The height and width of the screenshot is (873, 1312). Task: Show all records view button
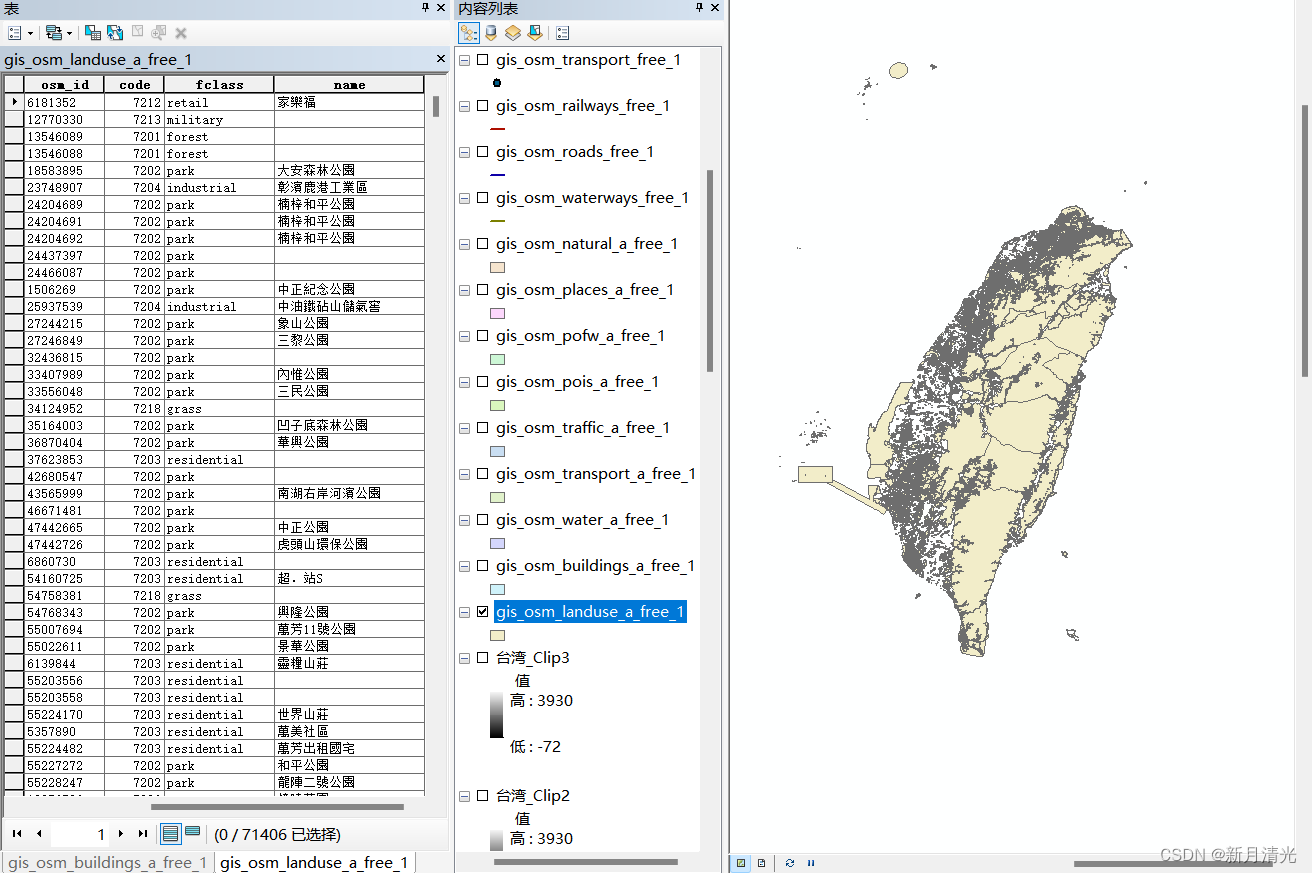[170, 833]
